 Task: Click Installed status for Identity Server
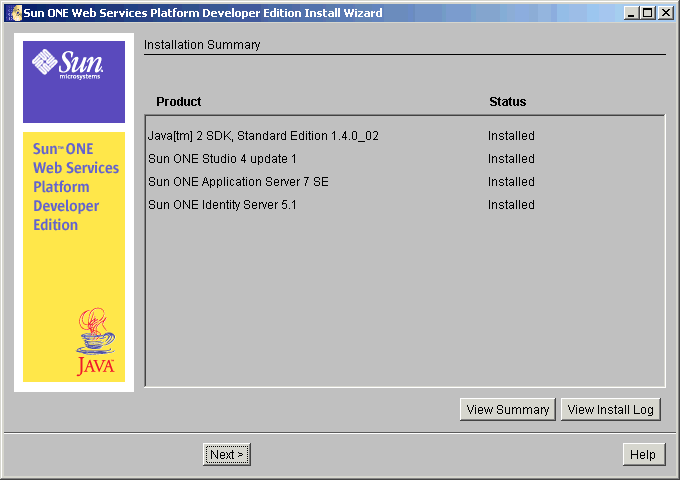[511, 205]
